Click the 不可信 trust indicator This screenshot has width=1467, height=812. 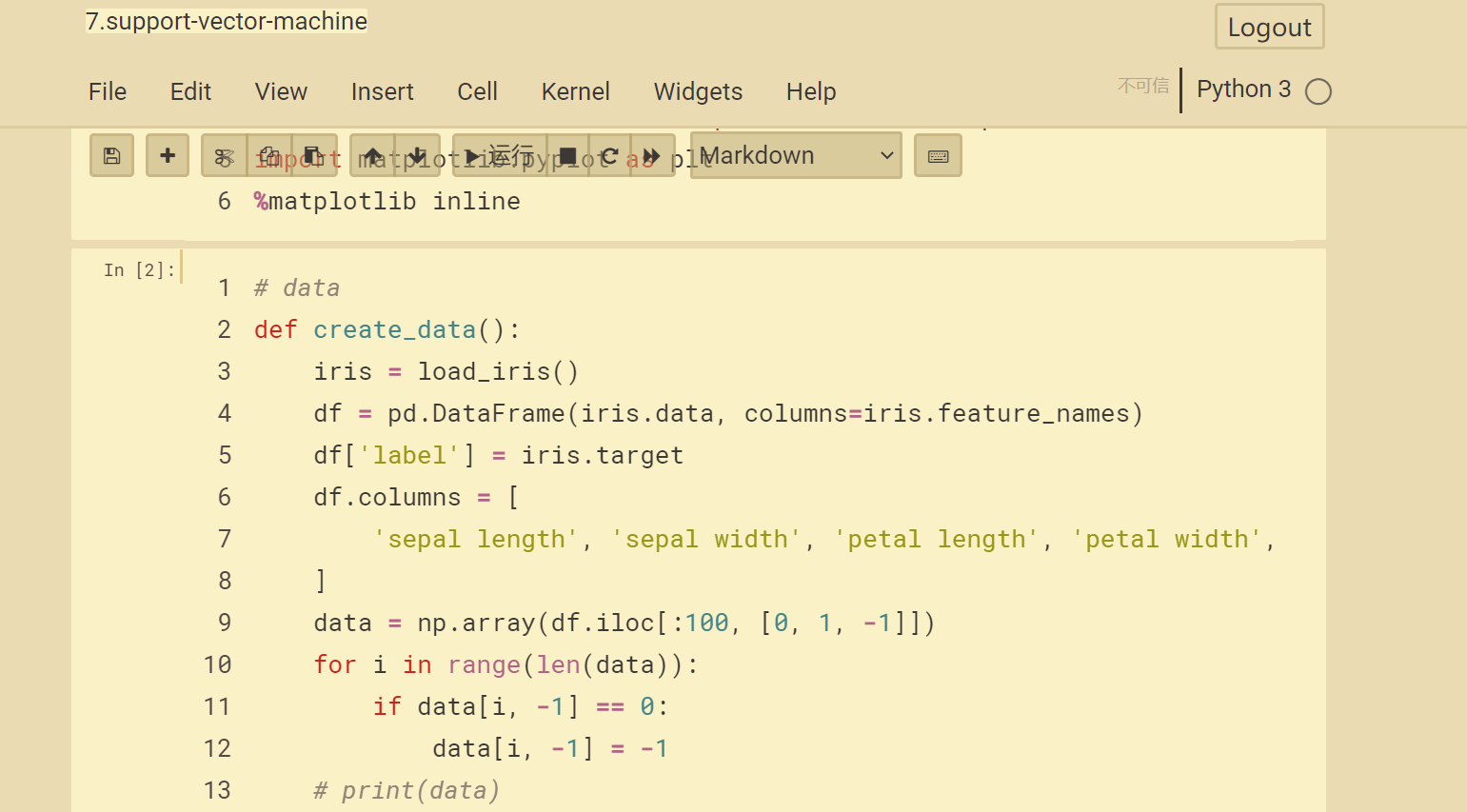[1143, 86]
